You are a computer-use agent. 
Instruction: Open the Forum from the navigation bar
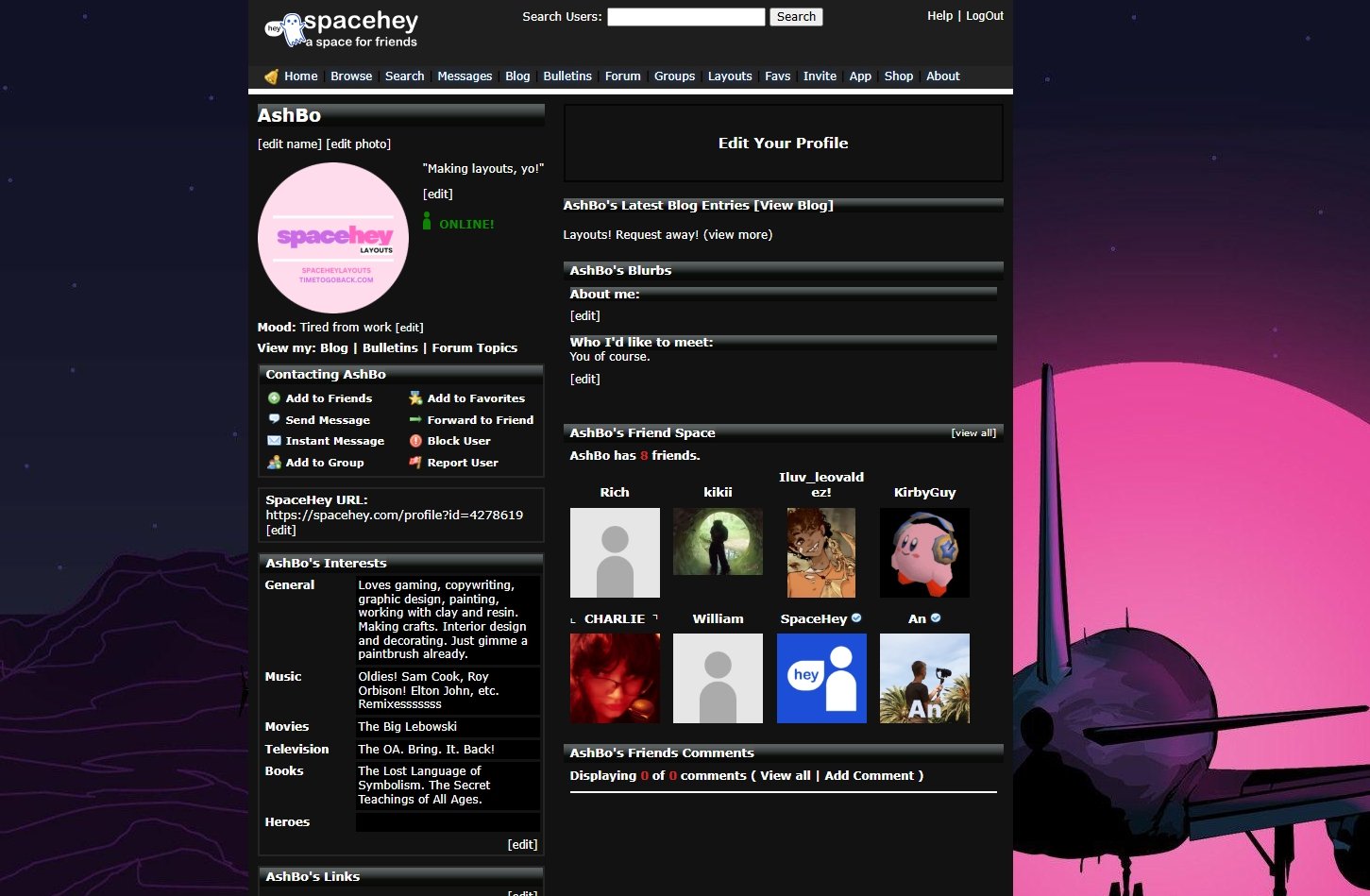pos(622,76)
